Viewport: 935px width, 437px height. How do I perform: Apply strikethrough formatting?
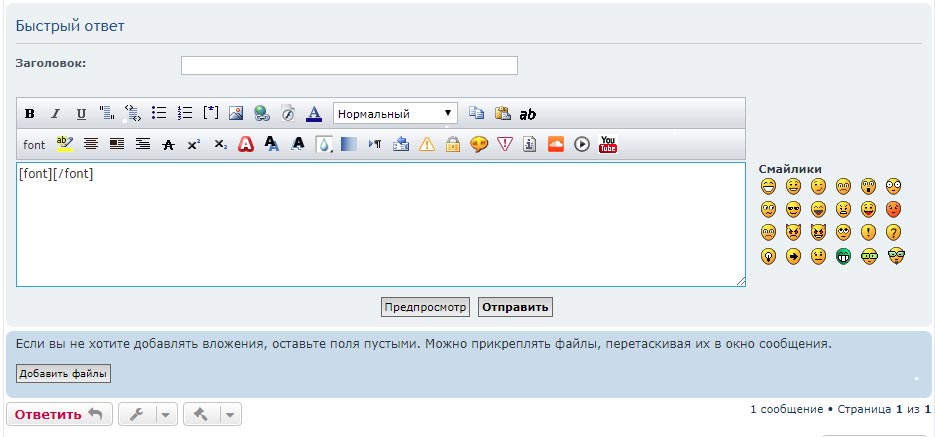coord(168,144)
